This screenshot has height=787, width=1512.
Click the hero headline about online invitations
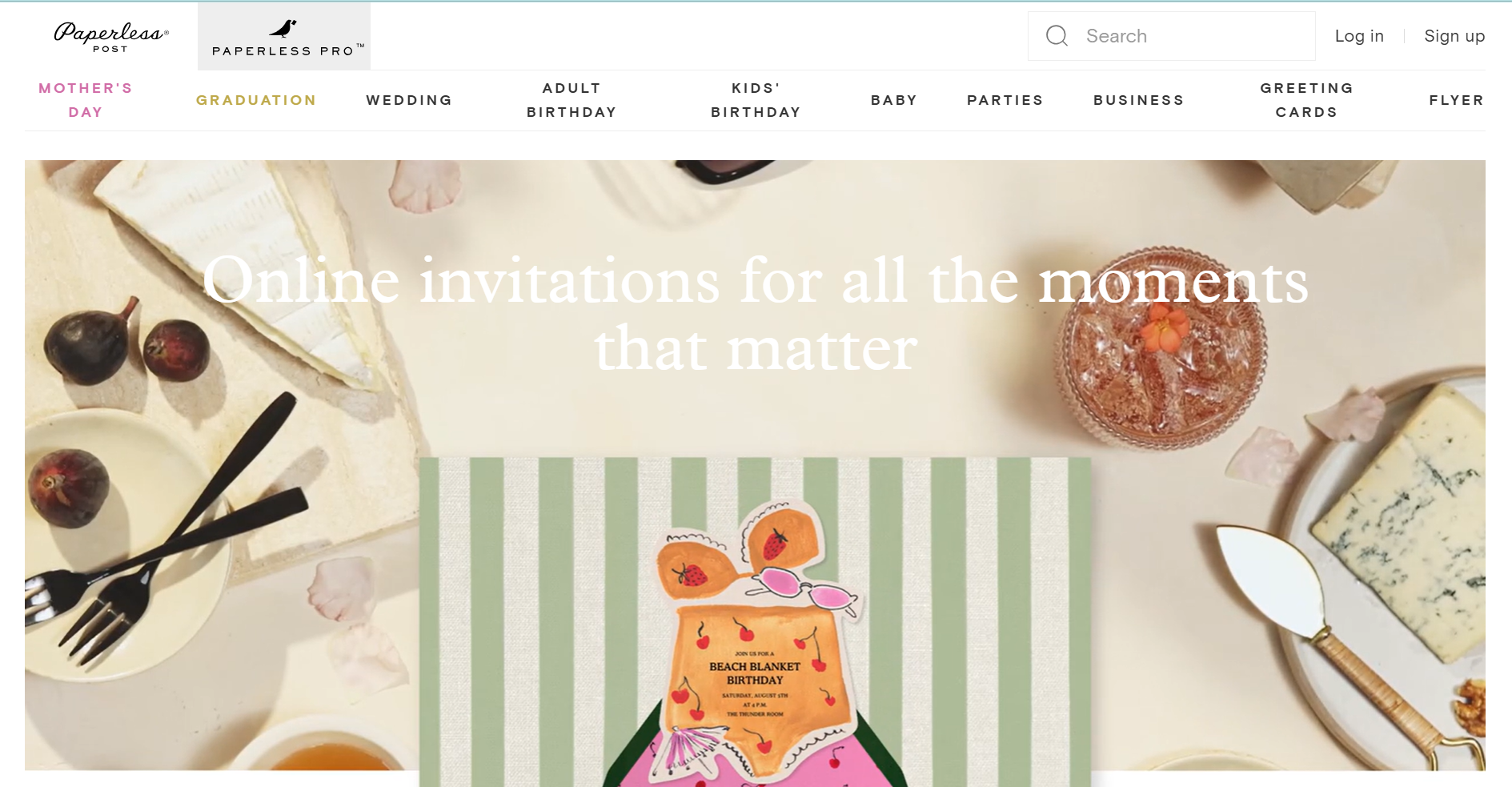(756, 314)
